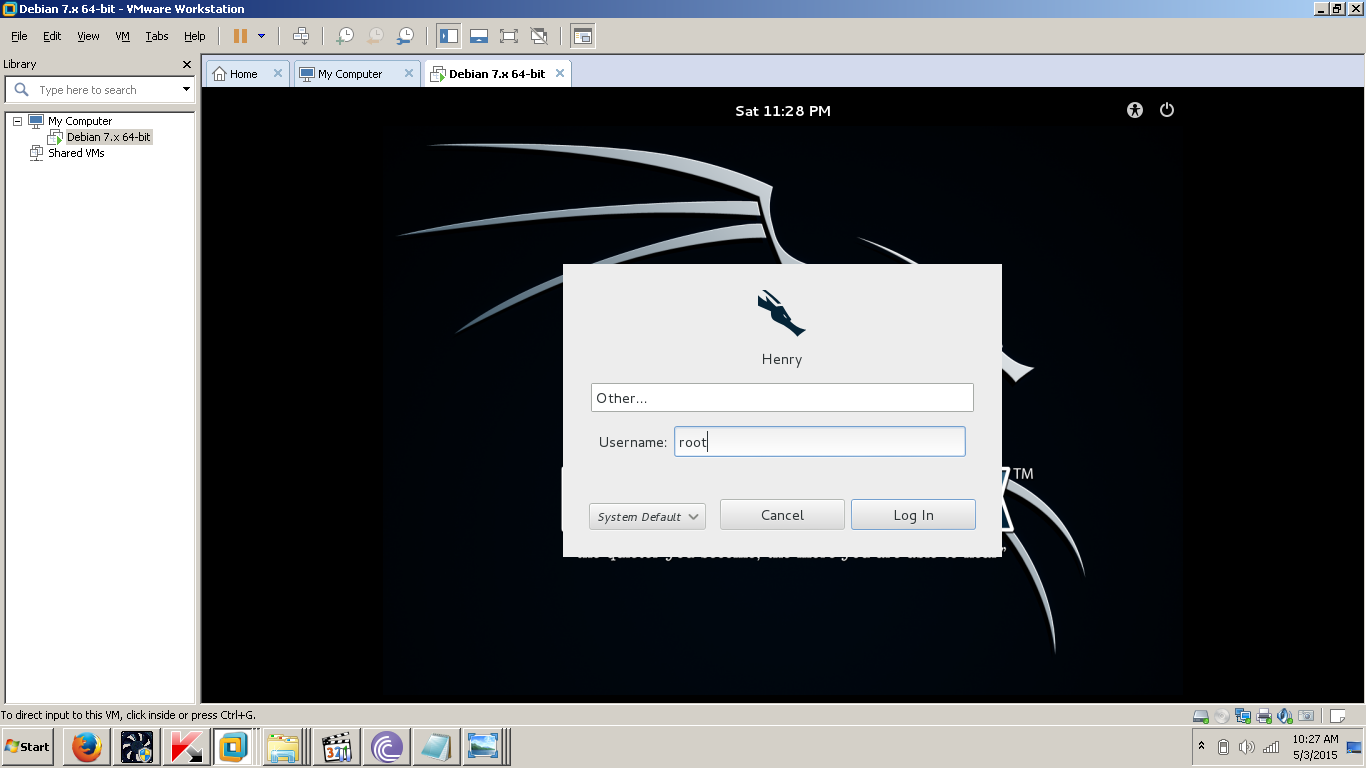
Task: Open the picture viewer taskbar icon
Action: pyautogui.click(x=485, y=747)
